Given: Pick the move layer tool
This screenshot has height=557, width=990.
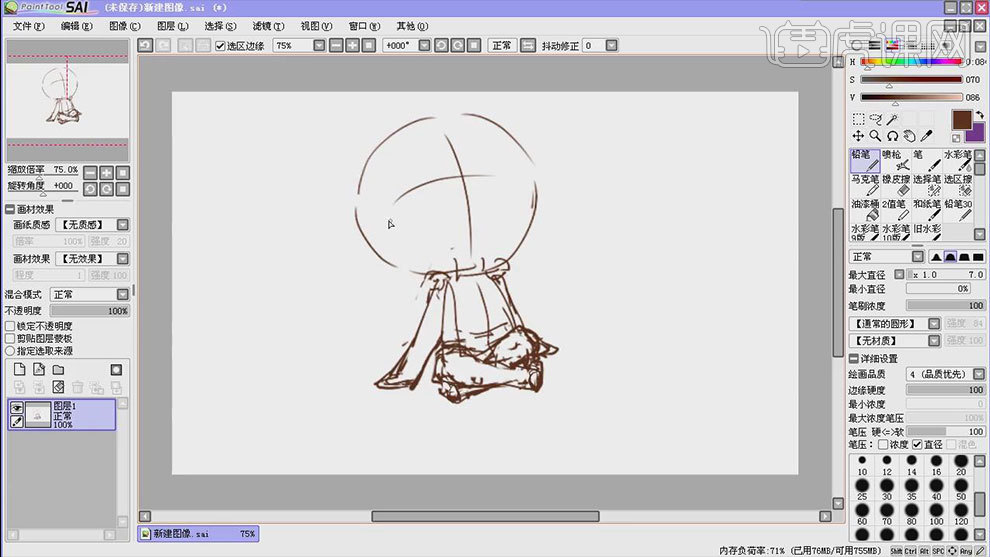Looking at the screenshot, I should (858, 136).
